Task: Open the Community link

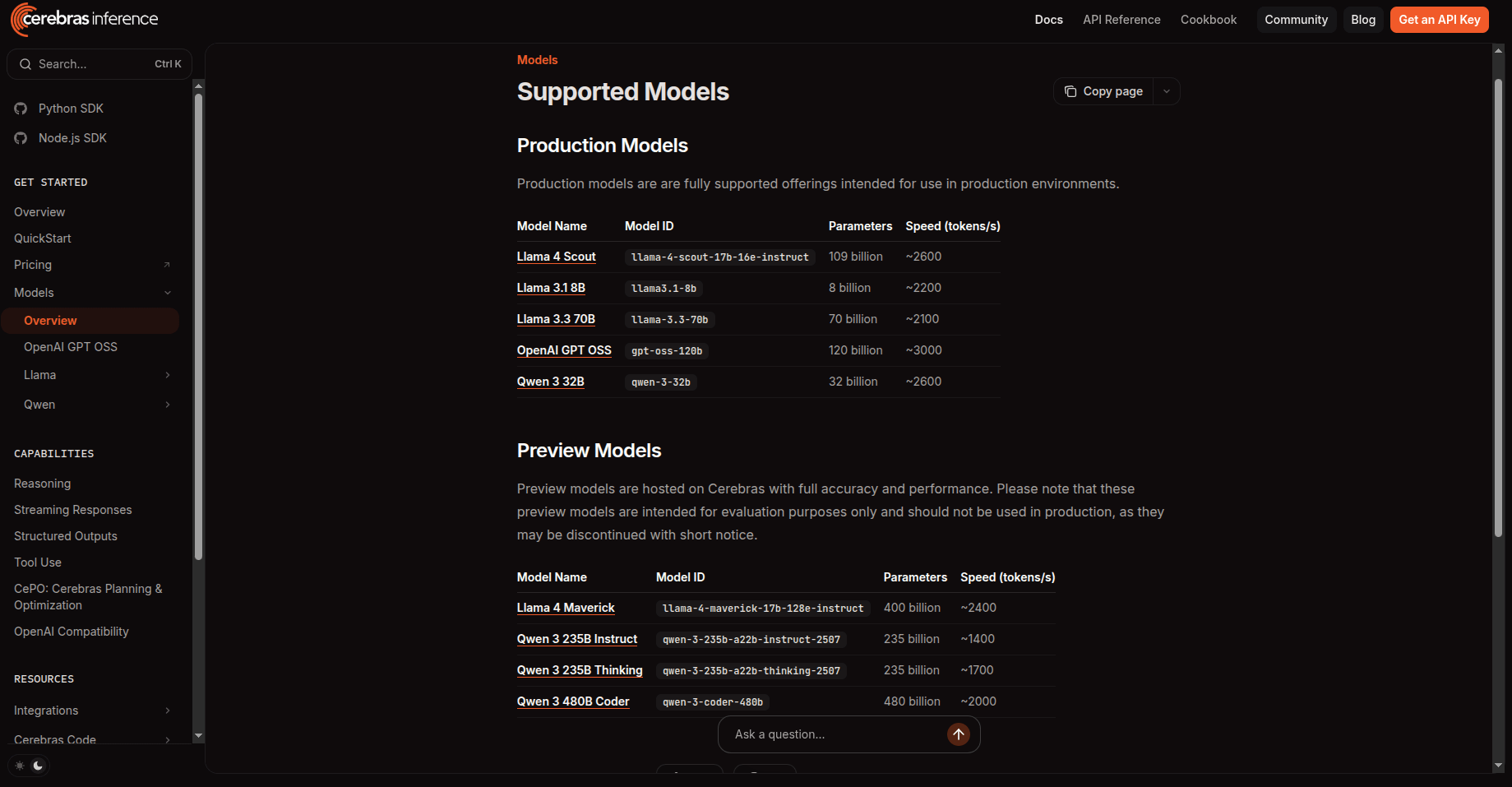Action: tap(1296, 20)
